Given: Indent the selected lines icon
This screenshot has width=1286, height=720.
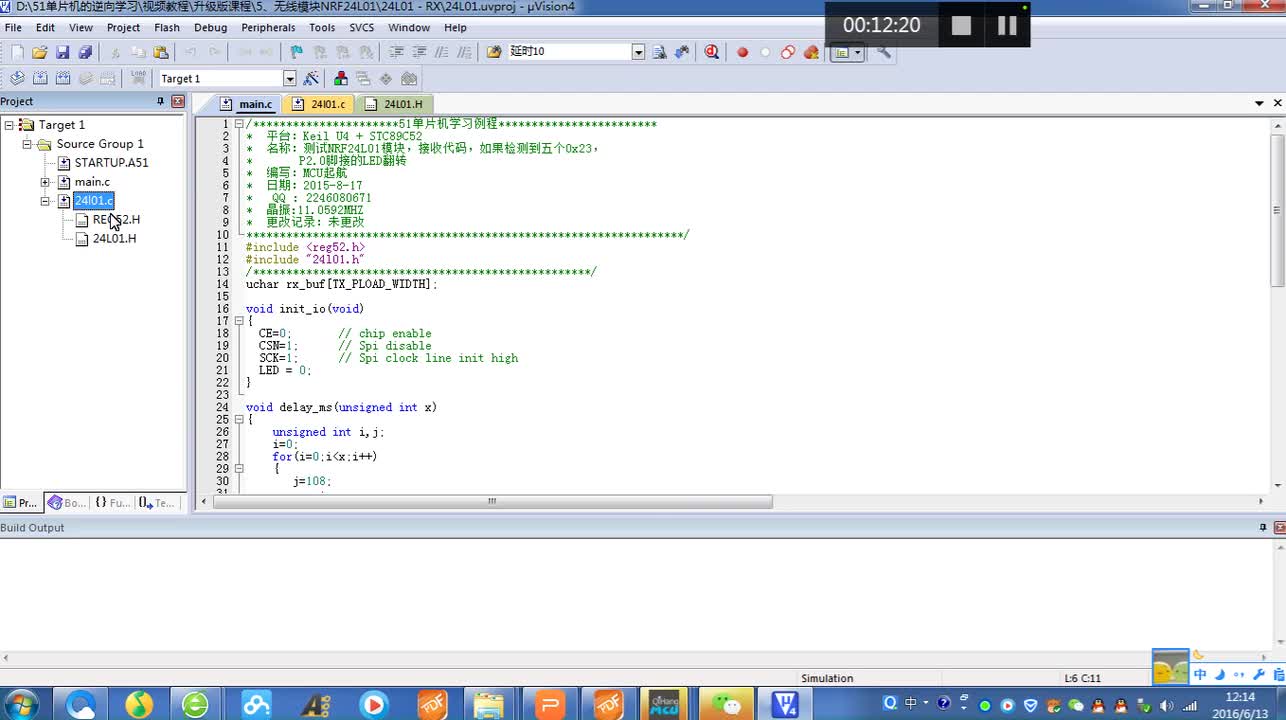Looking at the screenshot, I should click(397, 52).
